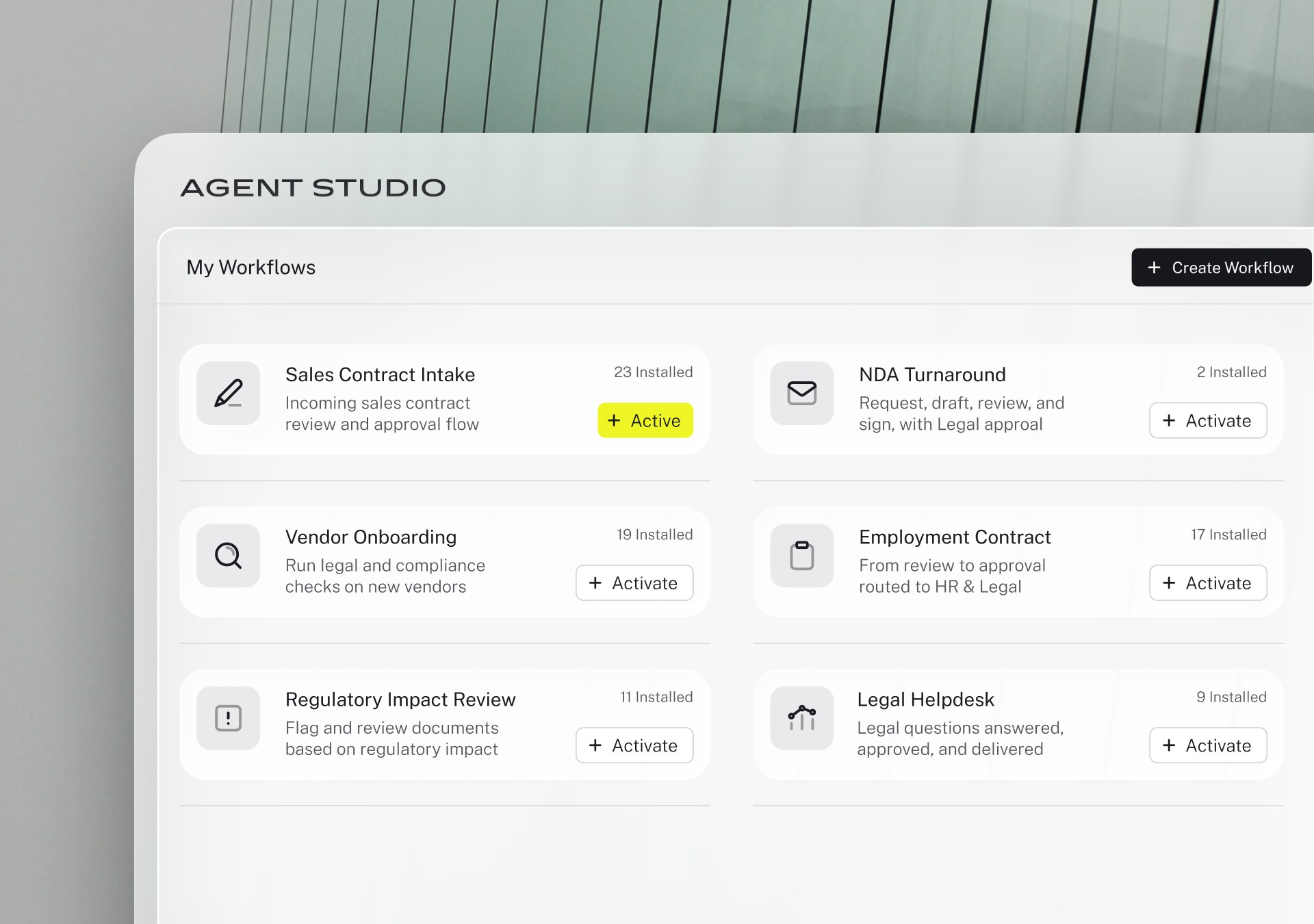
Task: Activate the Legal Helpdesk workflow
Action: click(1207, 745)
